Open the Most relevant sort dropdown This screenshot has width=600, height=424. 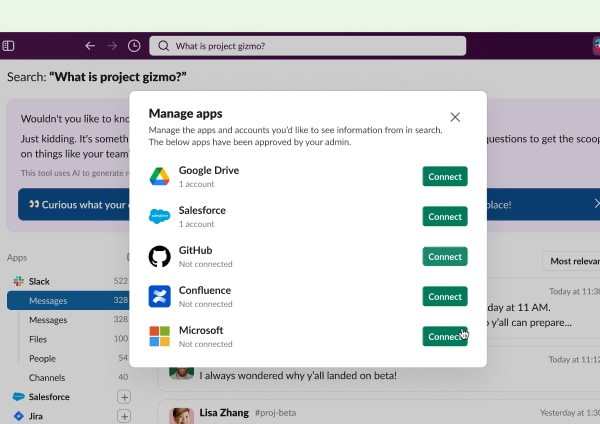click(x=573, y=261)
